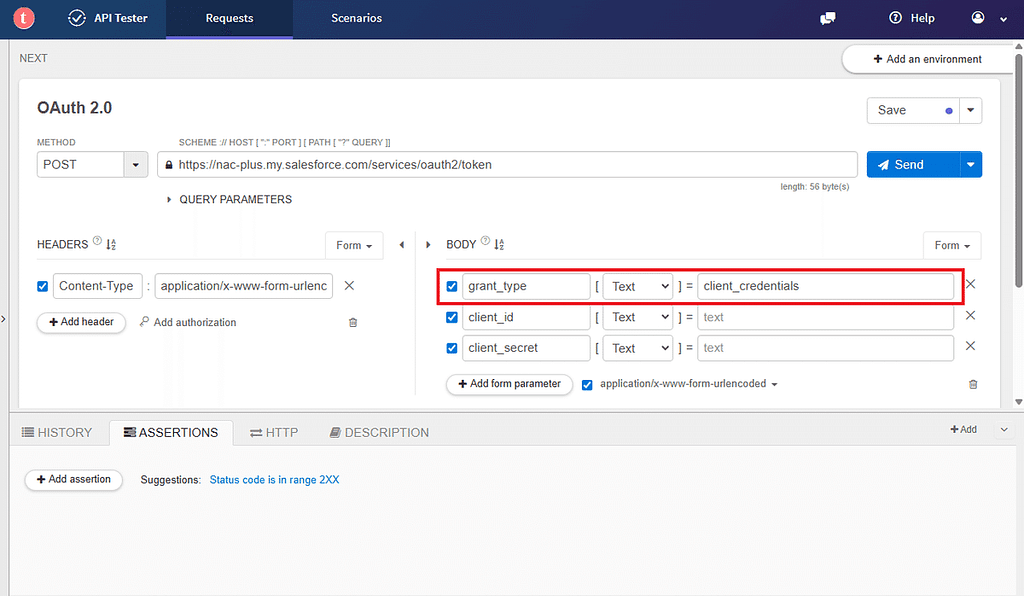Click the Send button
Screen dimensions: 1024x596
click(913, 165)
